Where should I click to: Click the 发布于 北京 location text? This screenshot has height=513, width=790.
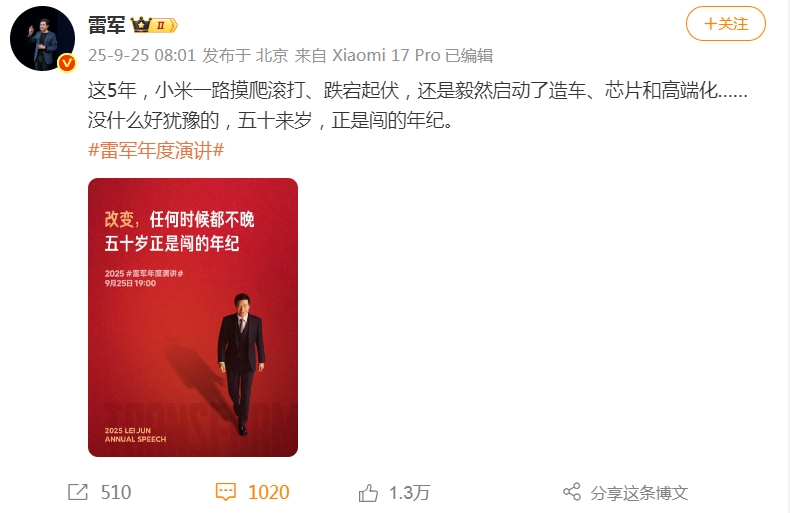point(245,55)
